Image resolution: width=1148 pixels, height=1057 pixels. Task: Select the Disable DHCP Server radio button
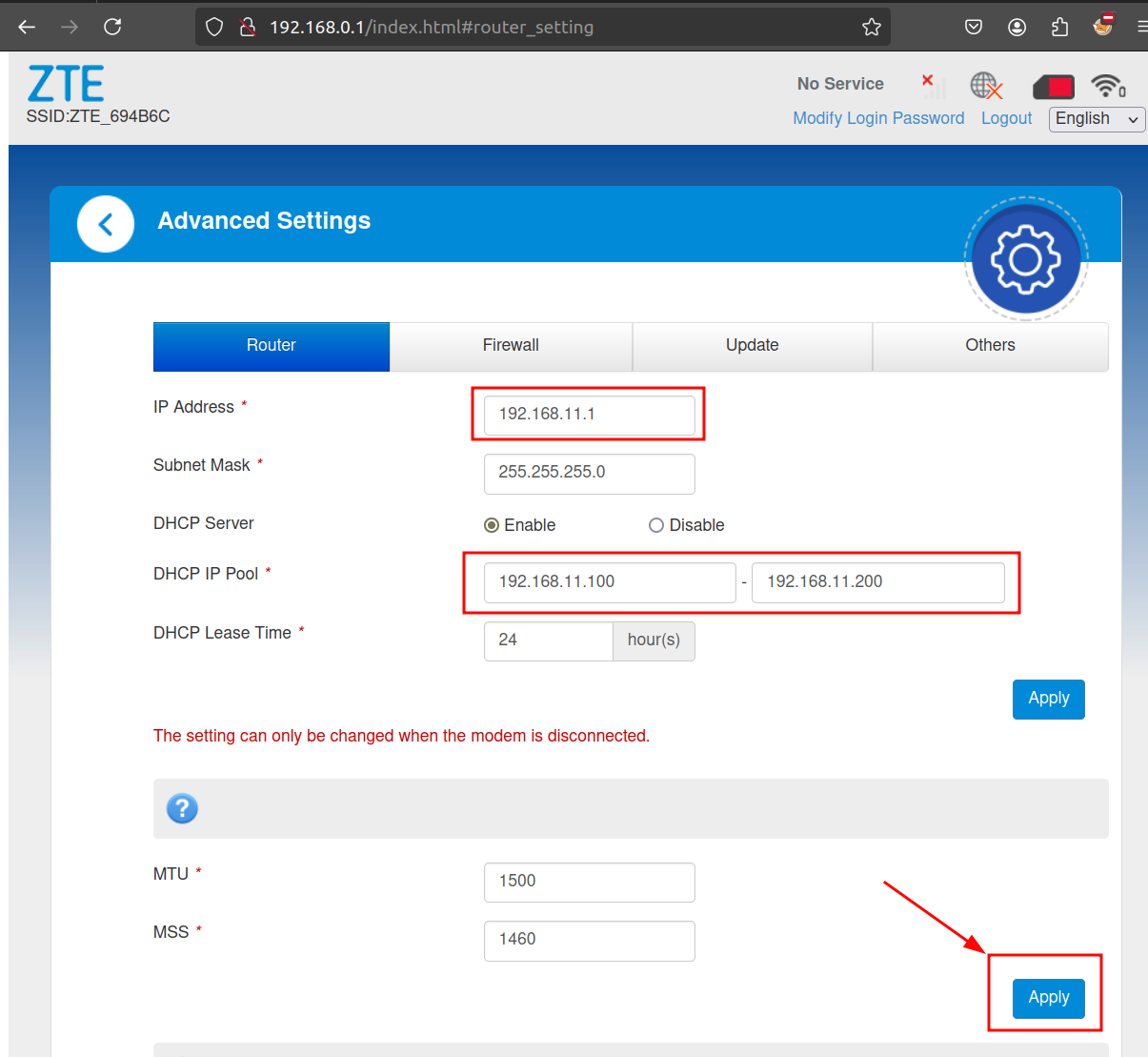pos(656,525)
